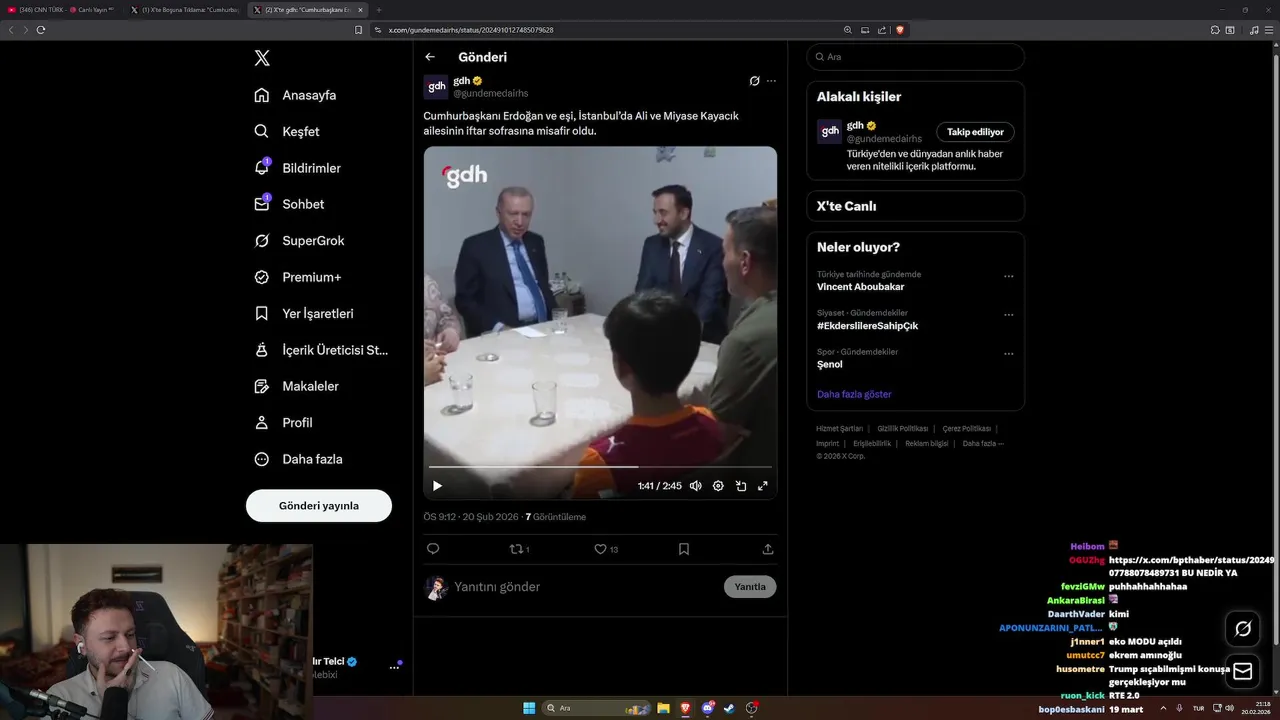Image resolution: width=1280 pixels, height=720 pixels.
Task: Click the Yanıtla button
Action: click(750, 587)
